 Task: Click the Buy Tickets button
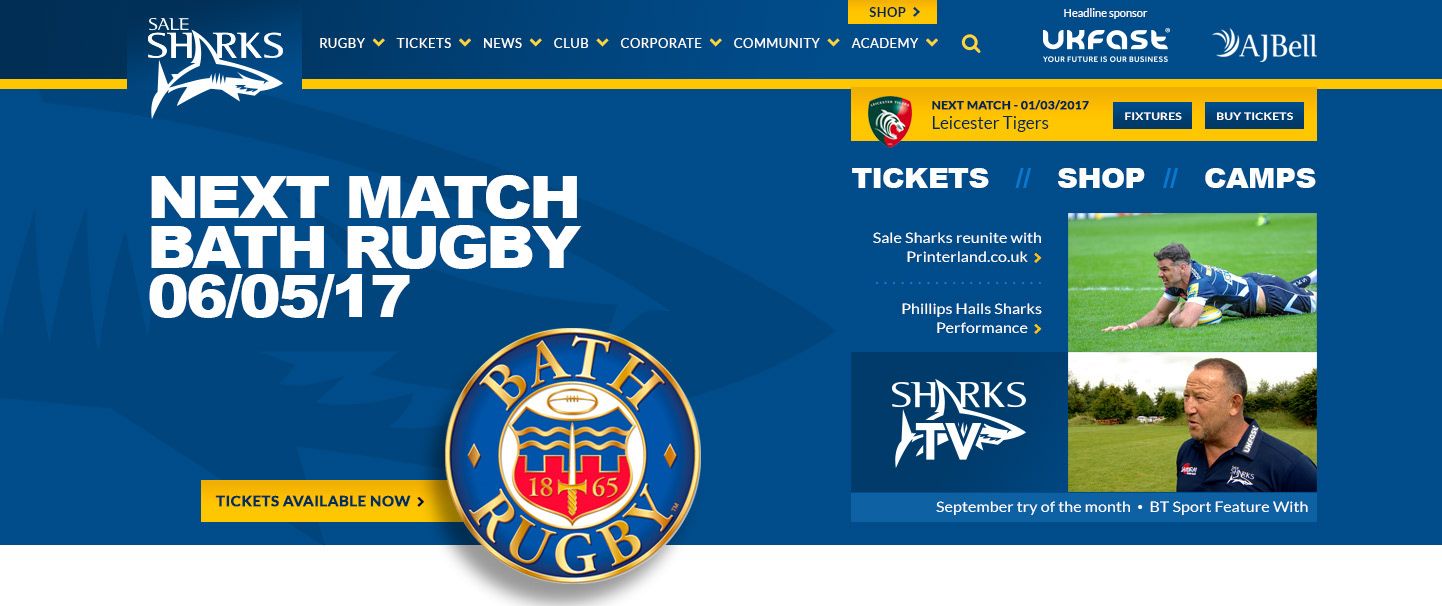coord(1254,116)
